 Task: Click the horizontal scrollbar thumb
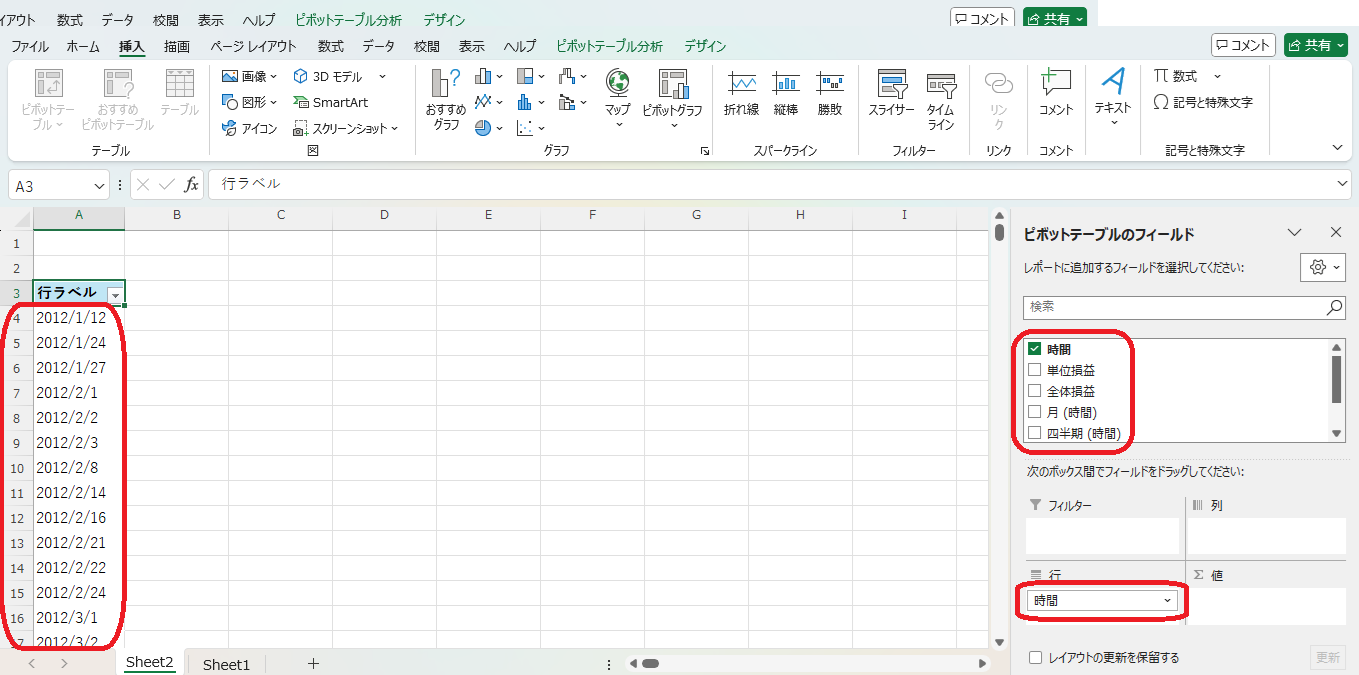coord(650,663)
